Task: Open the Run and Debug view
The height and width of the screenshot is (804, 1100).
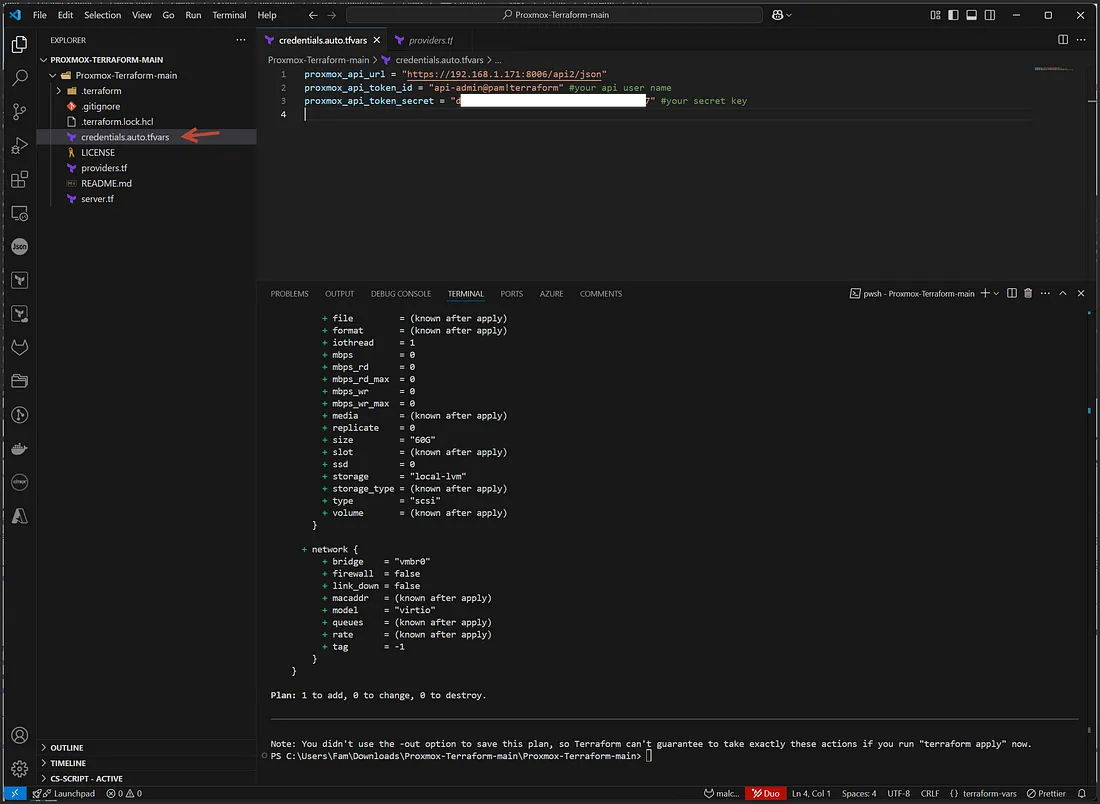Action: click(20, 145)
